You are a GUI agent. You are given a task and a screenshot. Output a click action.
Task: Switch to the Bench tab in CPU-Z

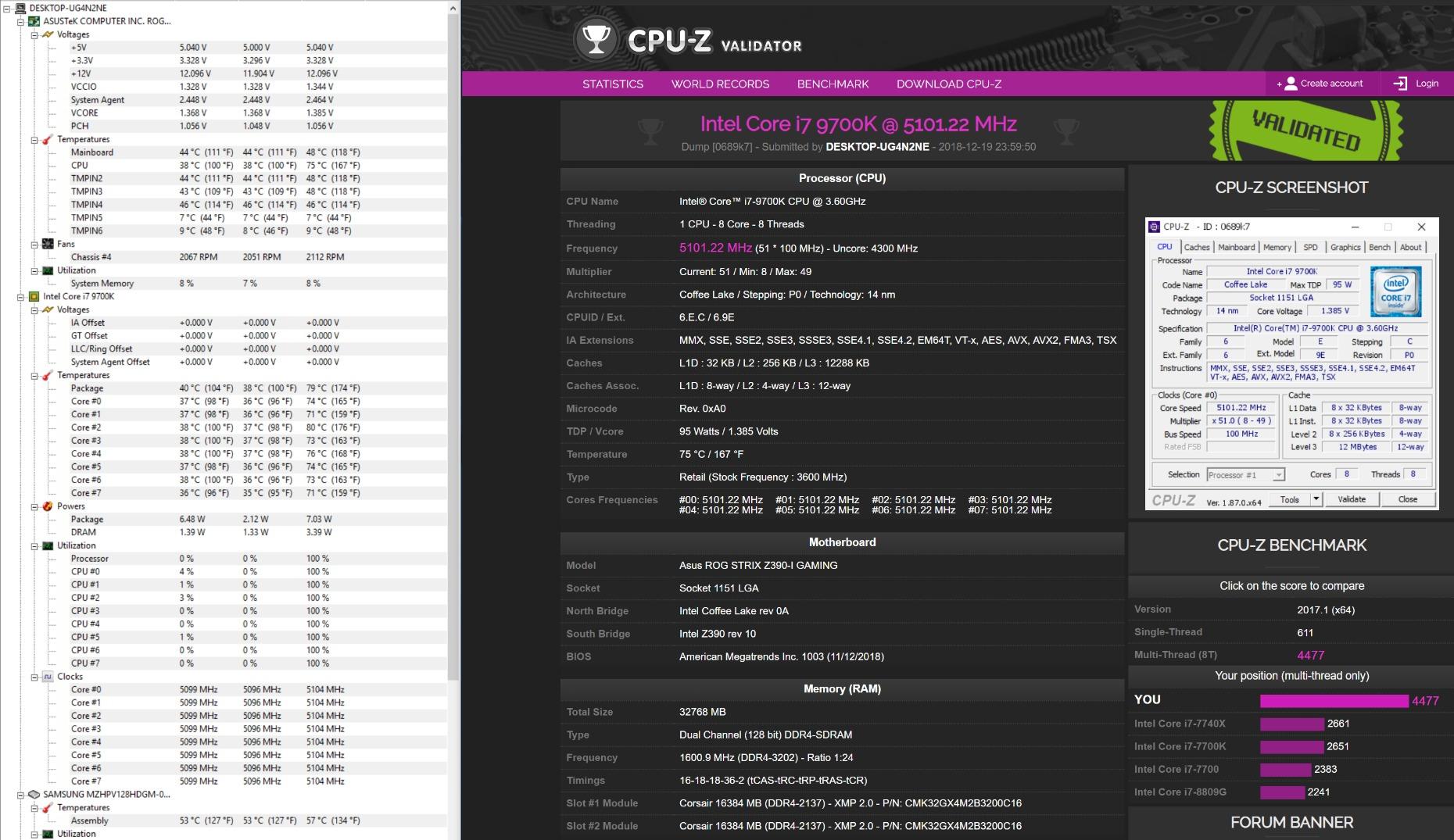[x=1380, y=247]
